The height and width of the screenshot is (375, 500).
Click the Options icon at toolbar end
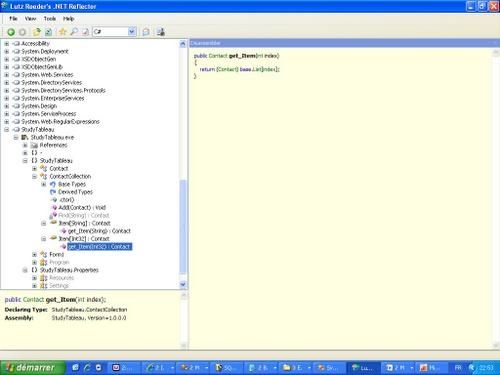coord(161,32)
